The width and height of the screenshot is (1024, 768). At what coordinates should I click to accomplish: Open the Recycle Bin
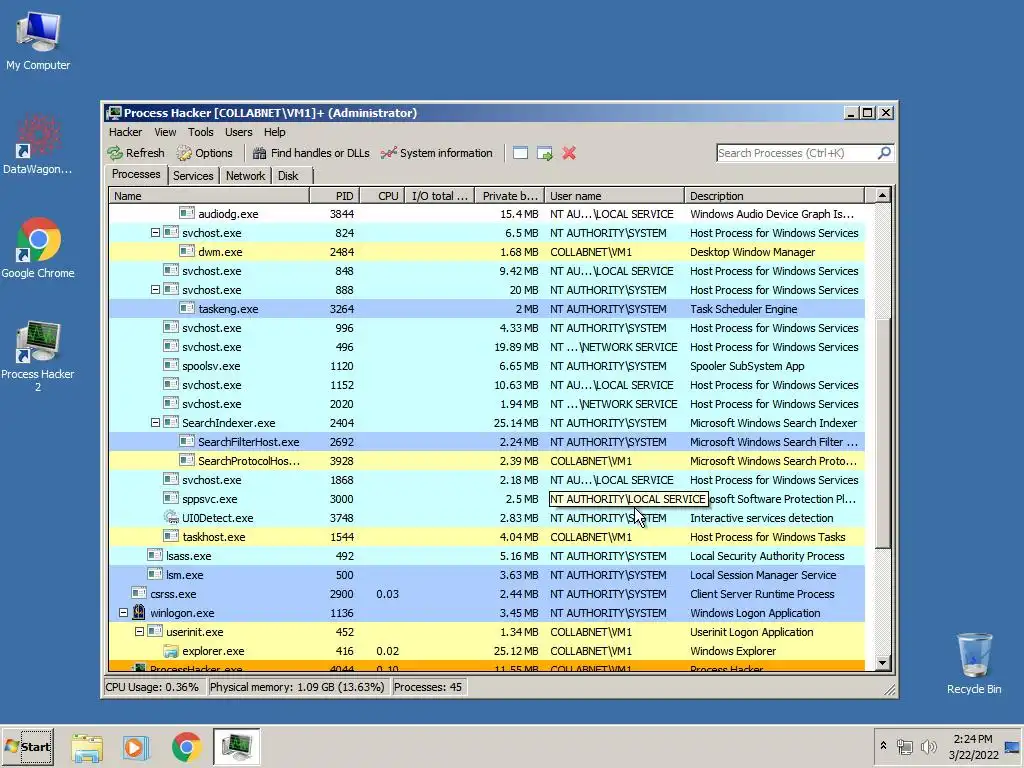tap(974, 663)
